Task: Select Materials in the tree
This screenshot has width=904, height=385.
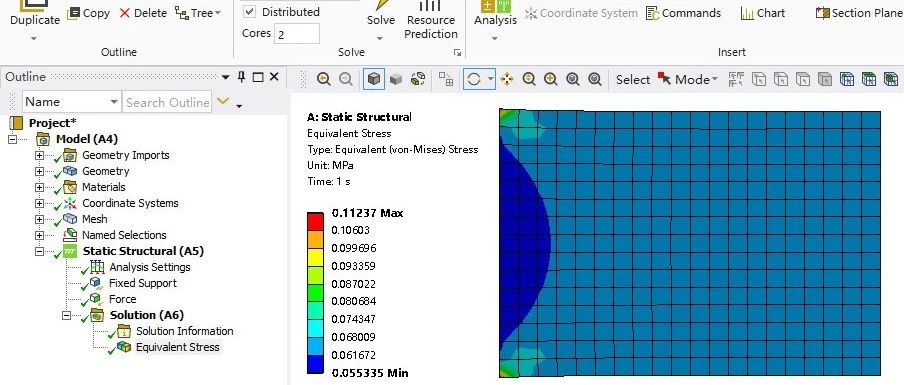Action: 104,187
